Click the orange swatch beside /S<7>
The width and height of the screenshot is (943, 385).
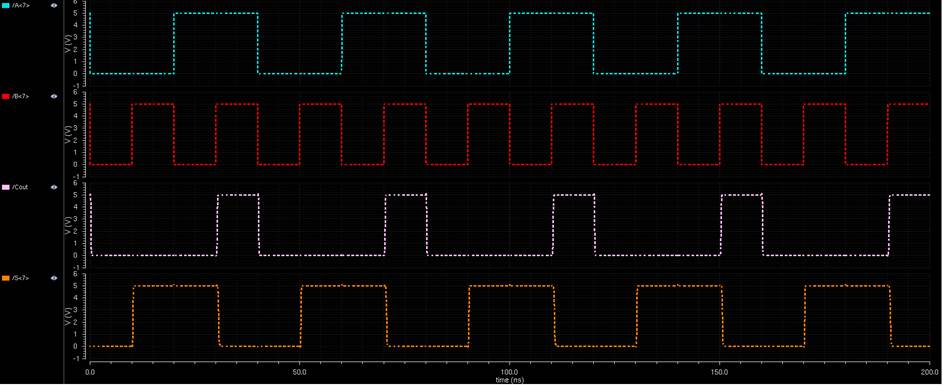(6, 278)
